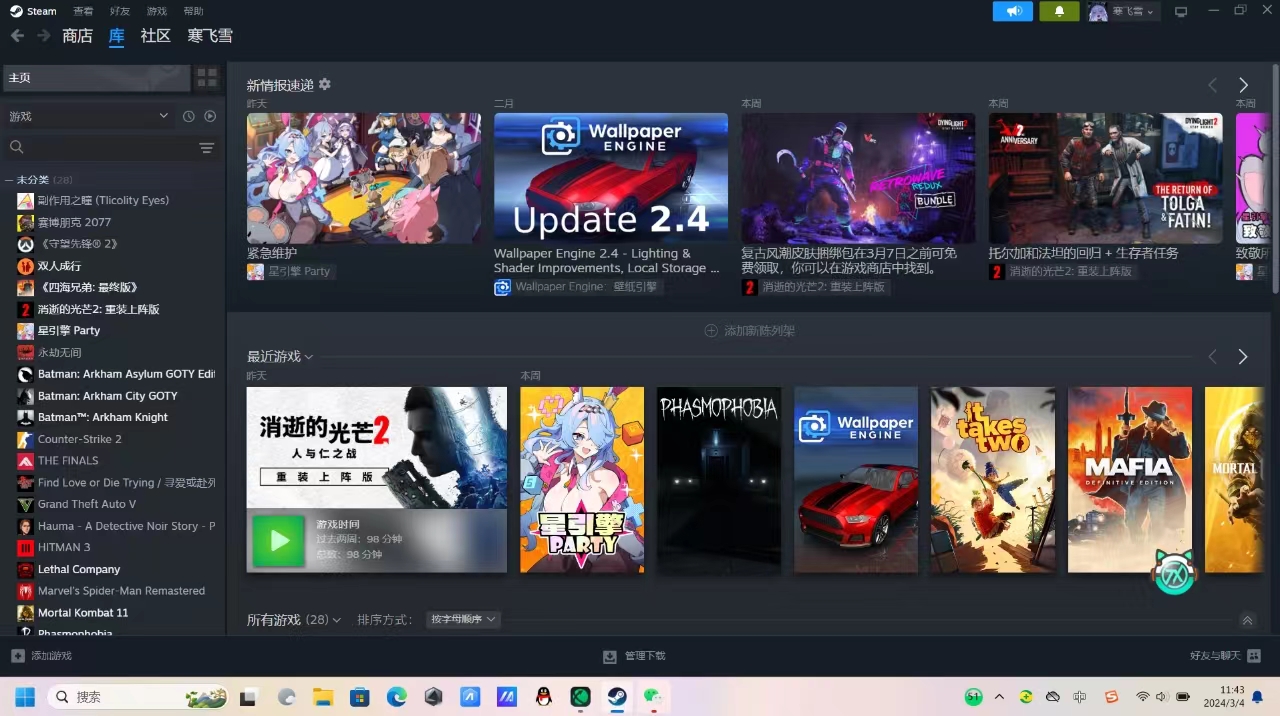Open the advanced filter options icon
The height and width of the screenshot is (716, 1280).
[x=207, y=148]
